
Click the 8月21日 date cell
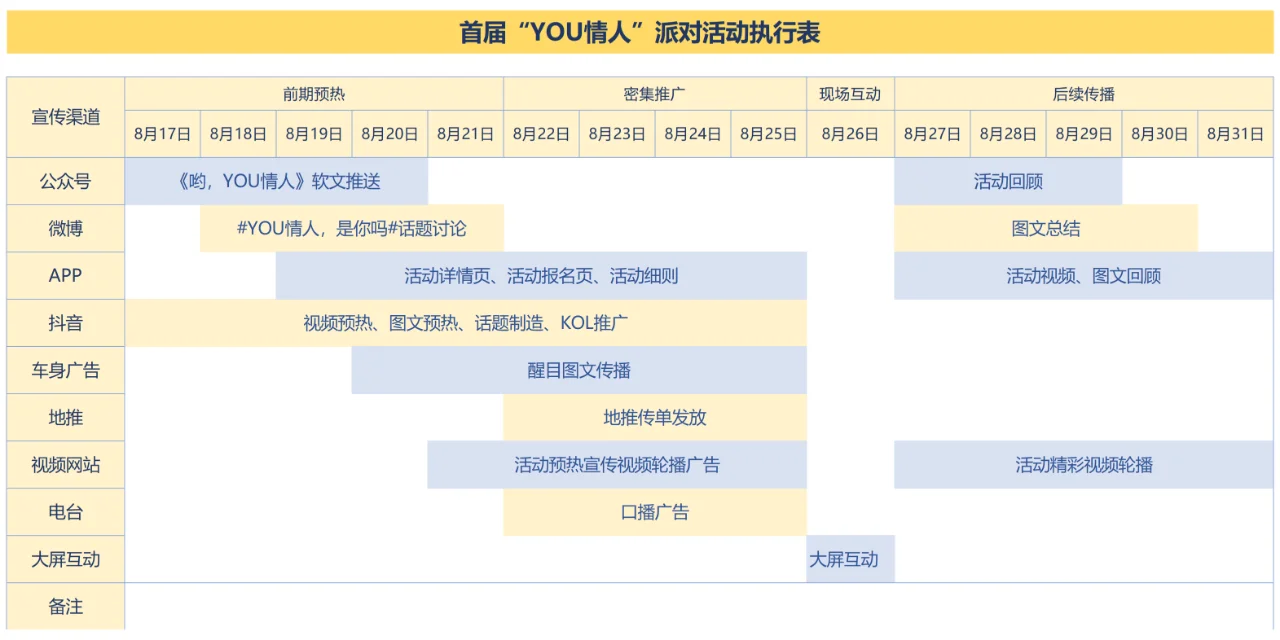pos(466,134)
